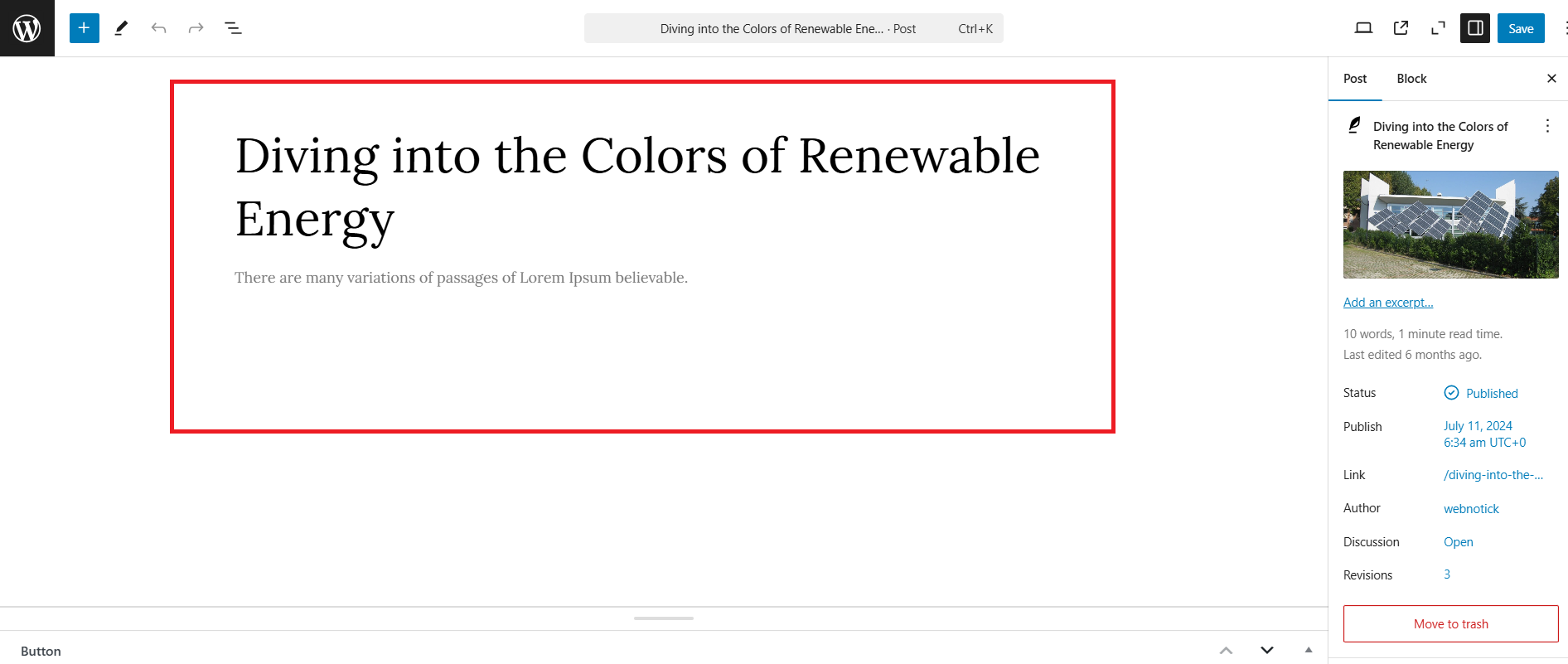Screen dimensions: 1568x664
Task: Click the solar panel featured image
Action: [x=1450, y=225]
